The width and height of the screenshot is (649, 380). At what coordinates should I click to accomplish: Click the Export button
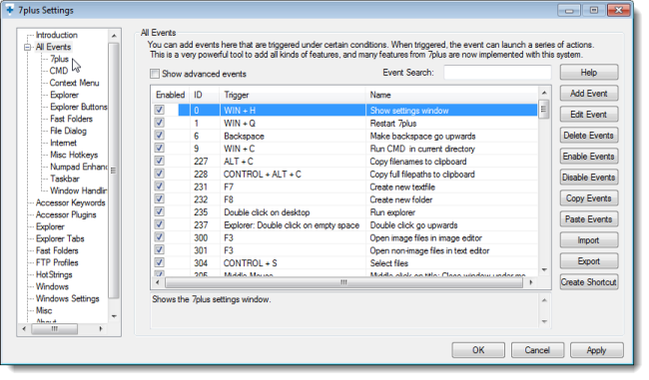tap(589, 261)
